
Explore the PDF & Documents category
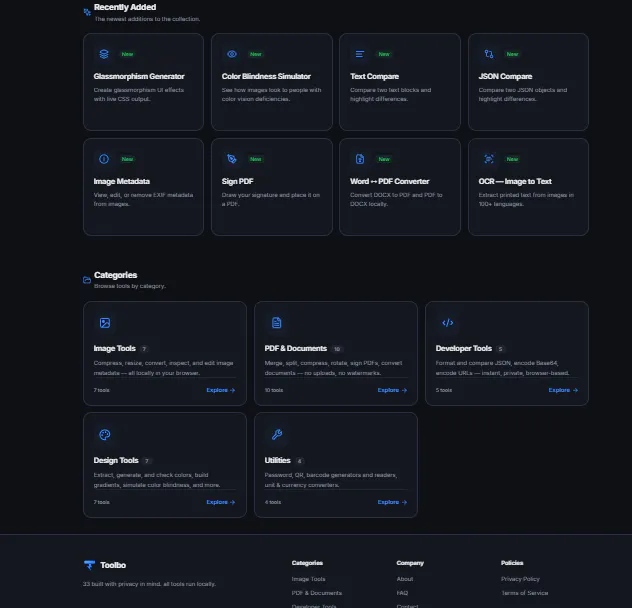[x=392, y=390]
